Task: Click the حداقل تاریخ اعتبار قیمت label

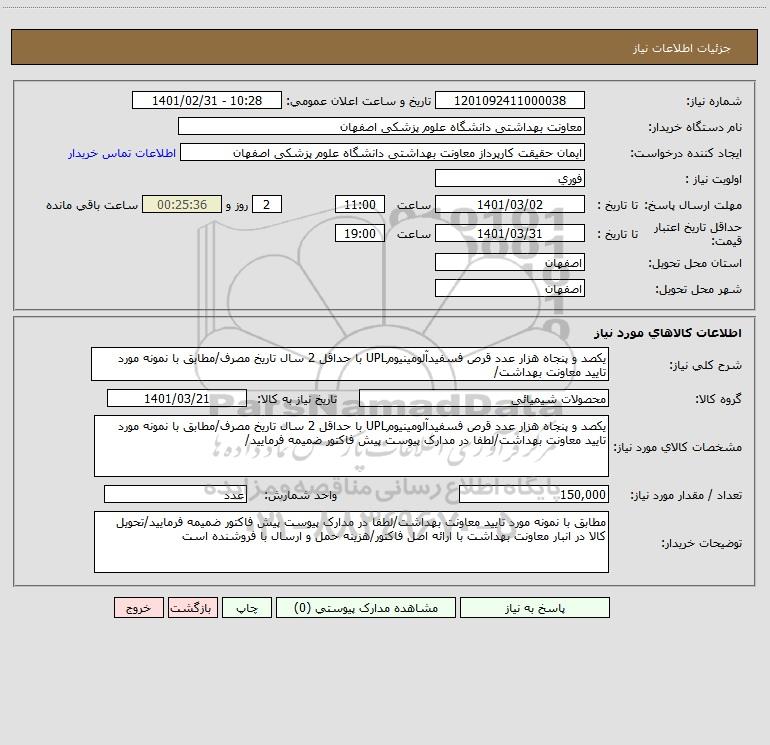Action: (698, 234)
